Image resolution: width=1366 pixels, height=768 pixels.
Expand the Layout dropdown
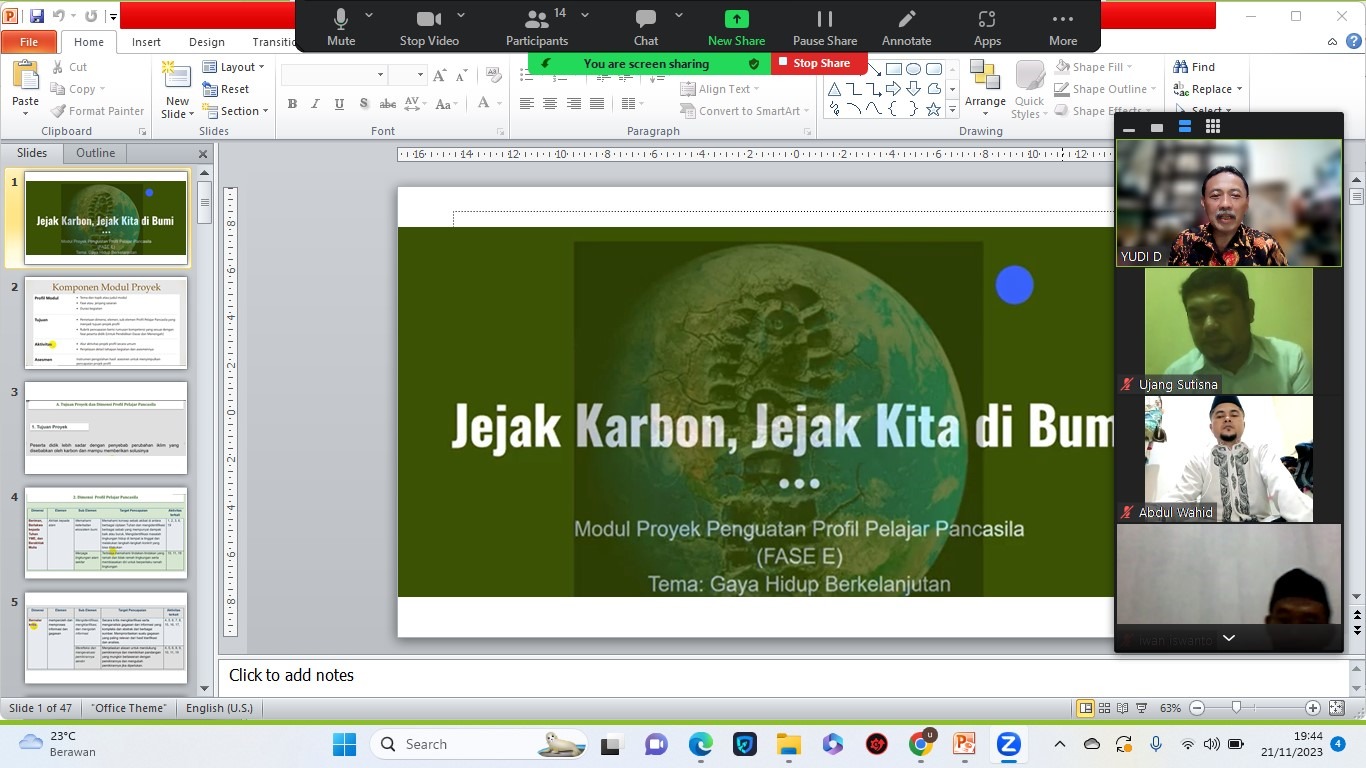pos(234,67)
